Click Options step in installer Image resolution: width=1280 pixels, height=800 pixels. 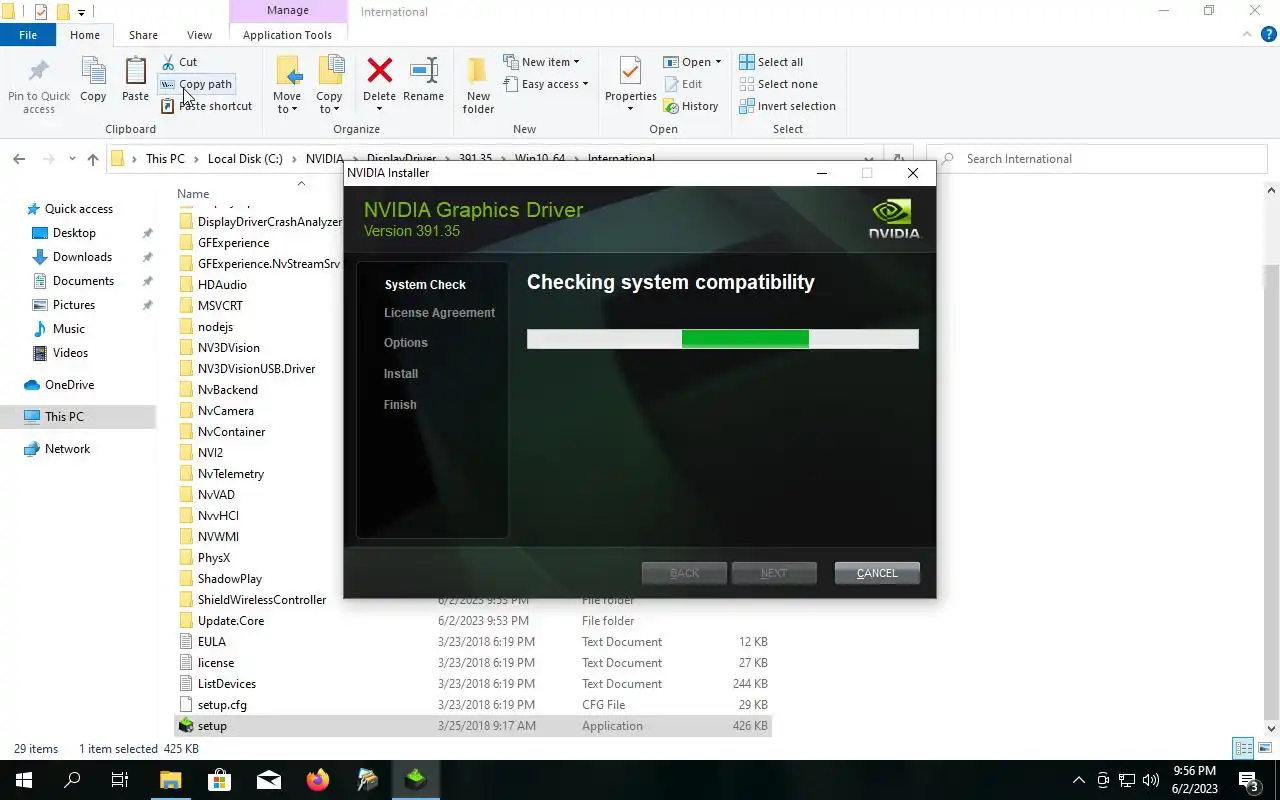click(405, 343)
